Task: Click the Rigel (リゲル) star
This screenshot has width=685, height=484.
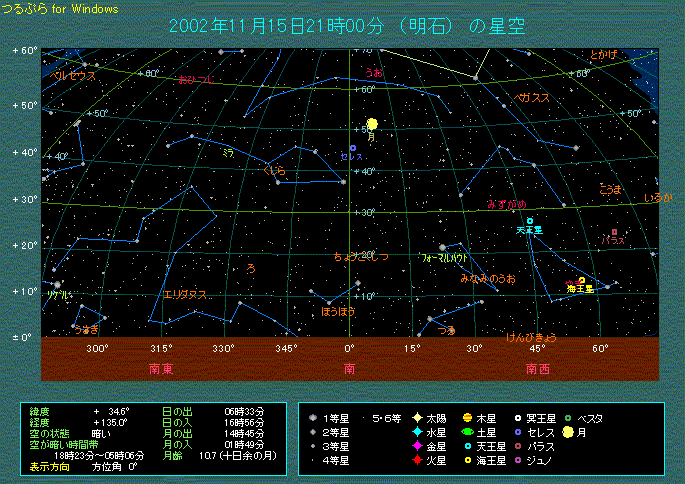Action: click(x=57, y=285)
